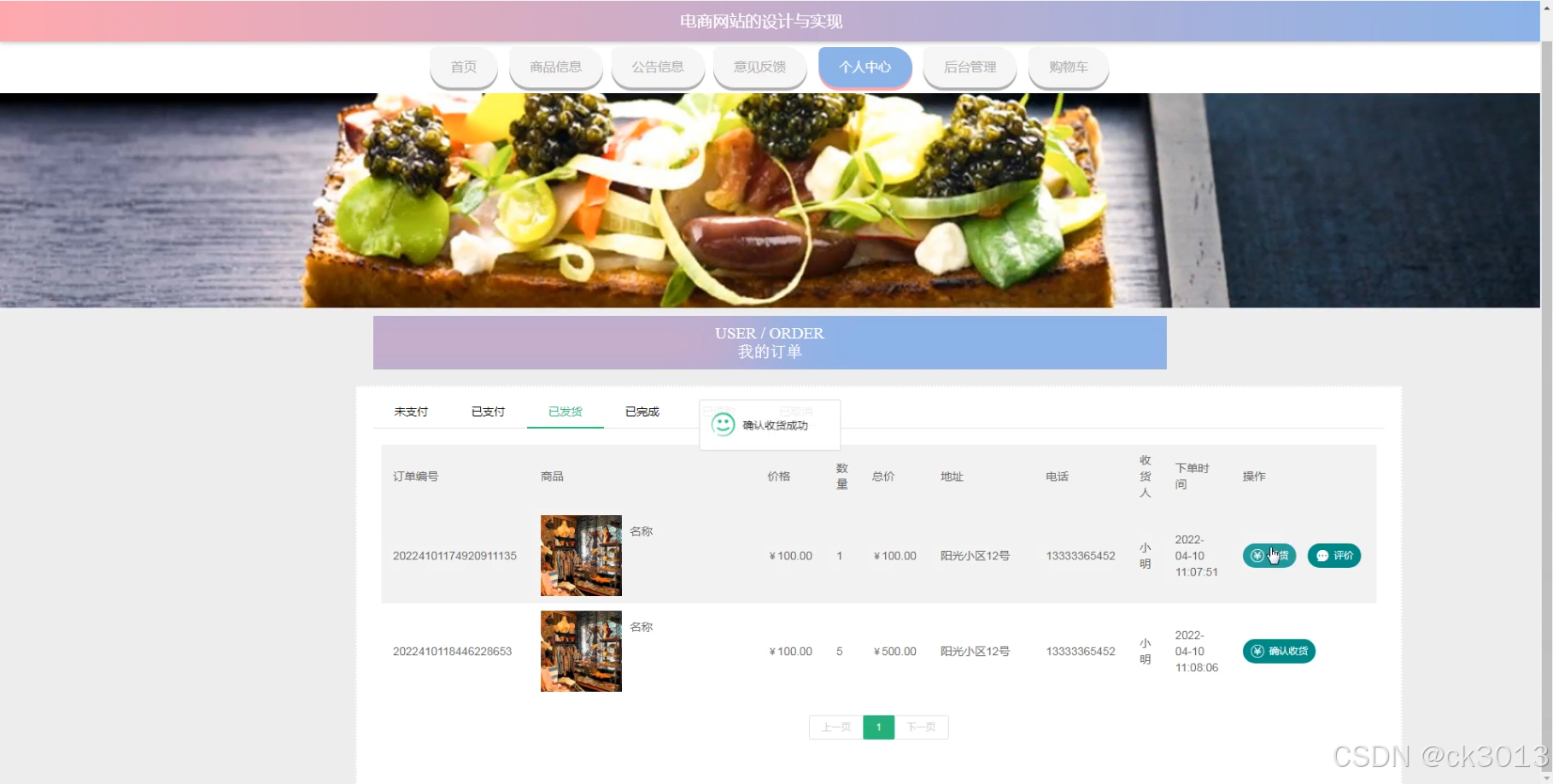The image size is (1553, 784).
Task: Click order number 2022410118446228653
Action: 452,652
